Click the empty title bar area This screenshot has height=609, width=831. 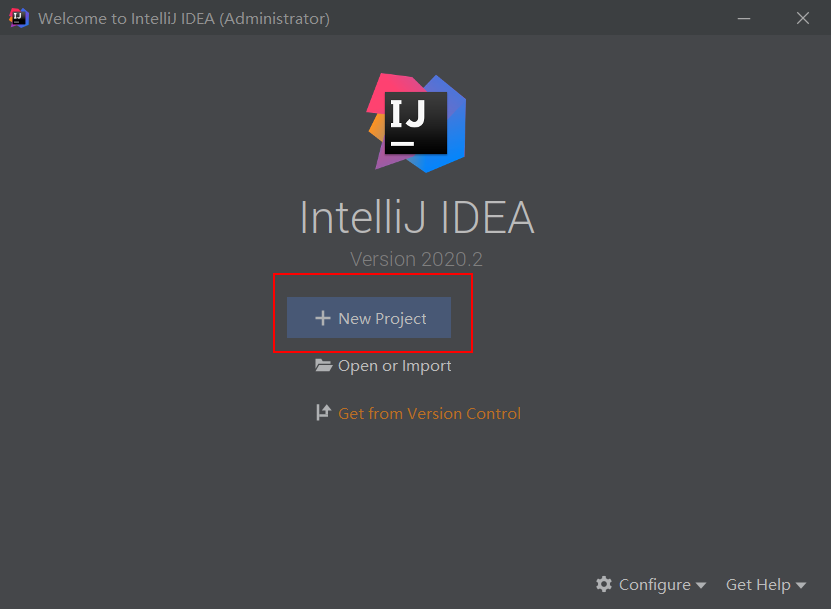[530, 18]
